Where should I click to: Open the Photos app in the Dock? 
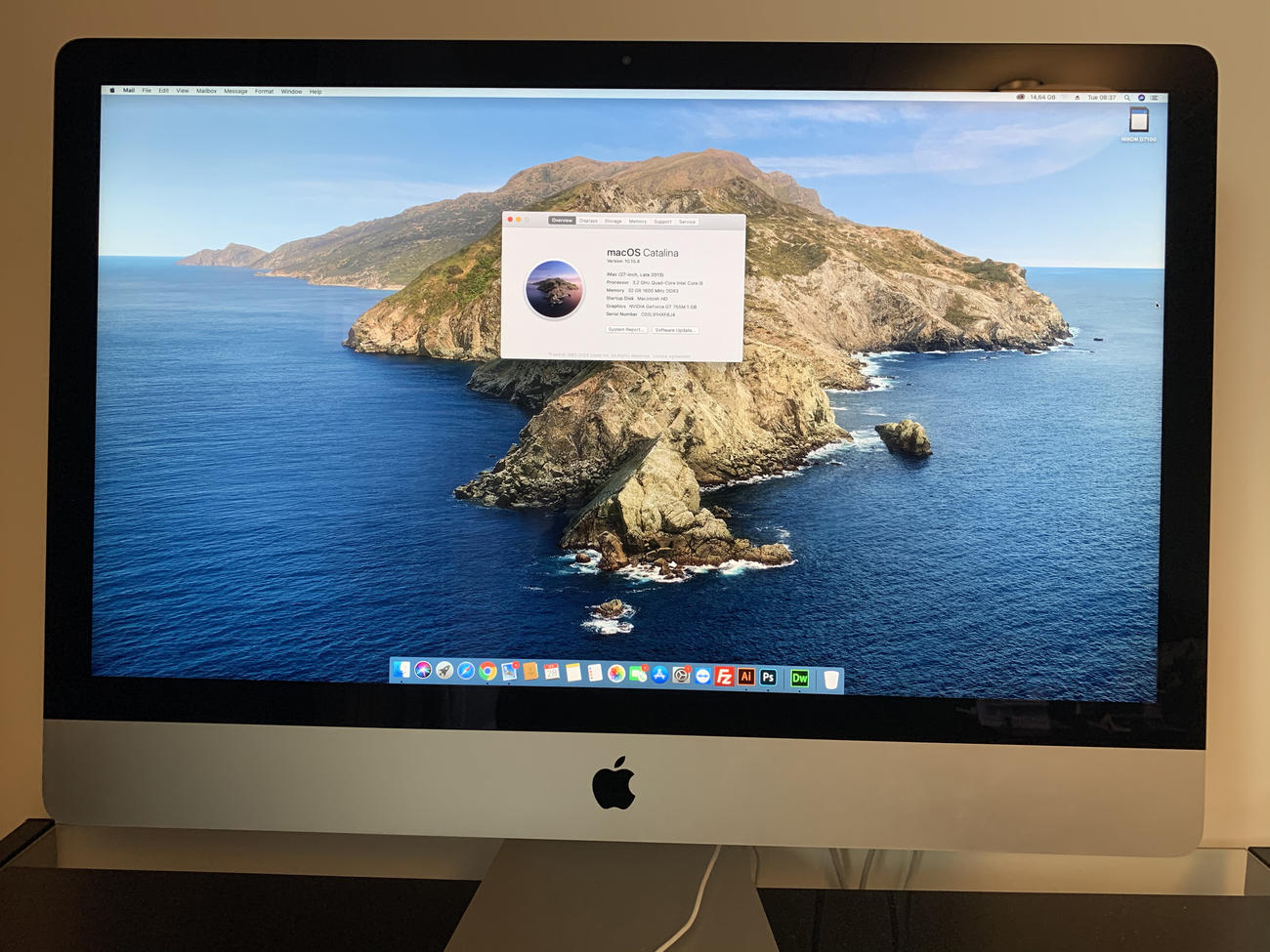coord(616,674)
